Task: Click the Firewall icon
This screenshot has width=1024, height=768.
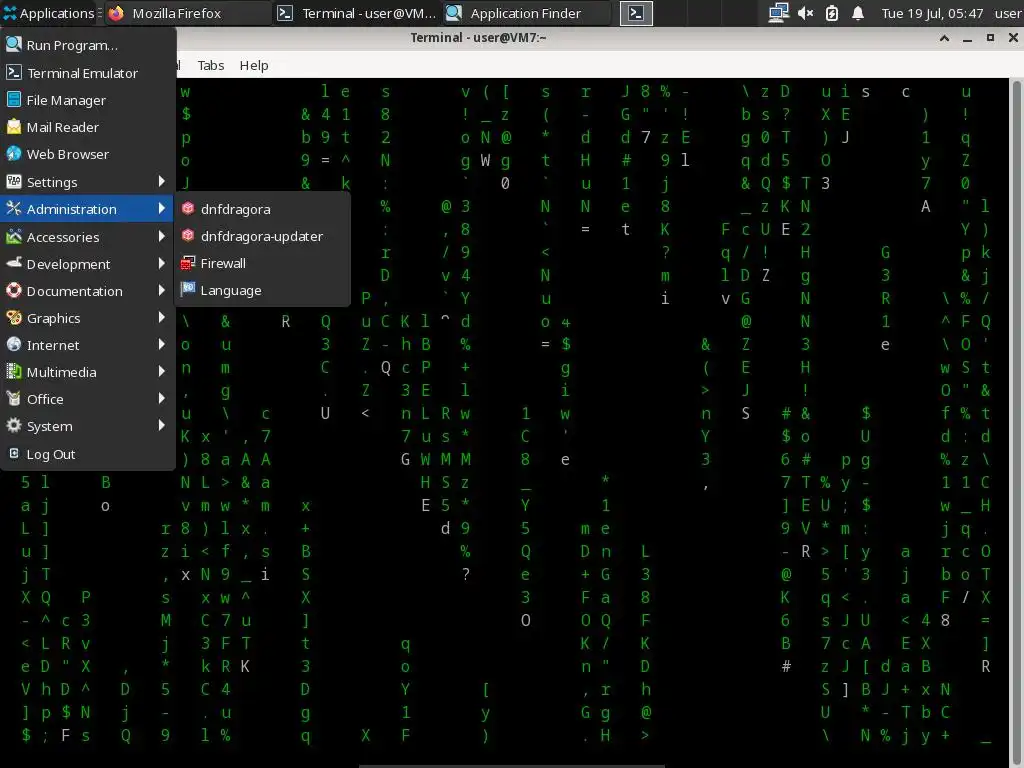Action: (188, 263)
